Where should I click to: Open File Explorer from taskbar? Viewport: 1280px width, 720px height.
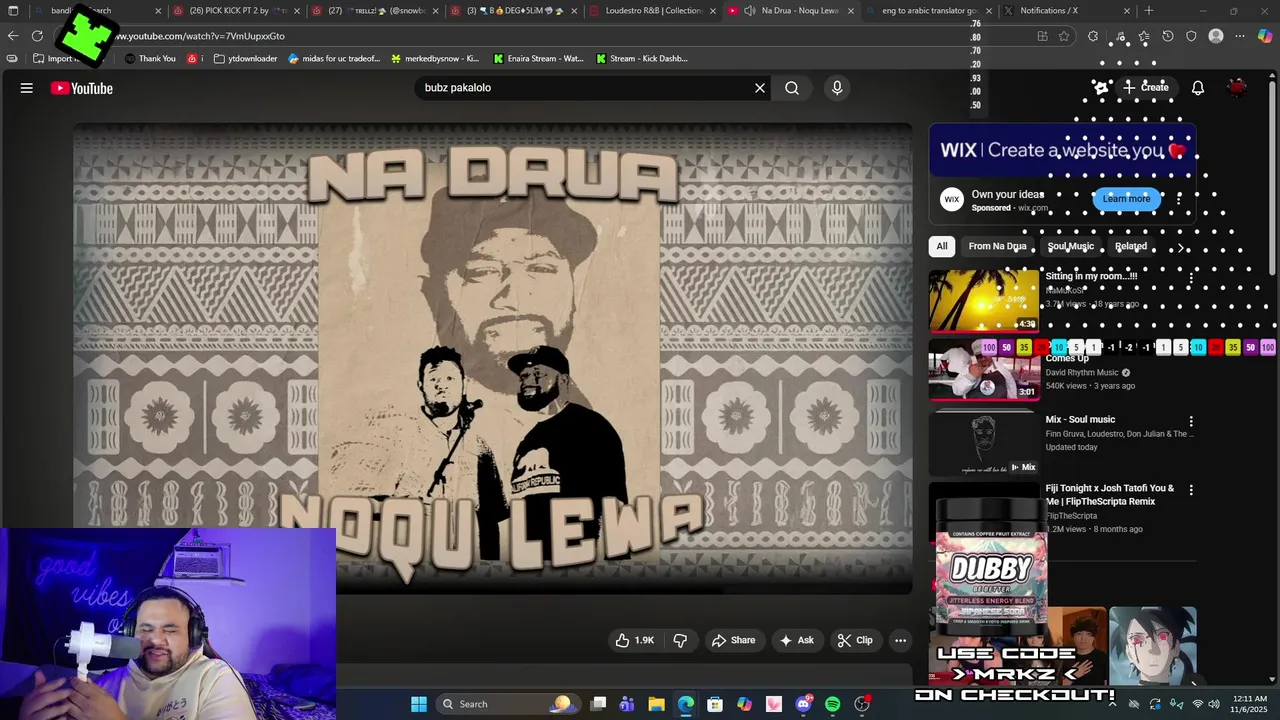(656, 704)
